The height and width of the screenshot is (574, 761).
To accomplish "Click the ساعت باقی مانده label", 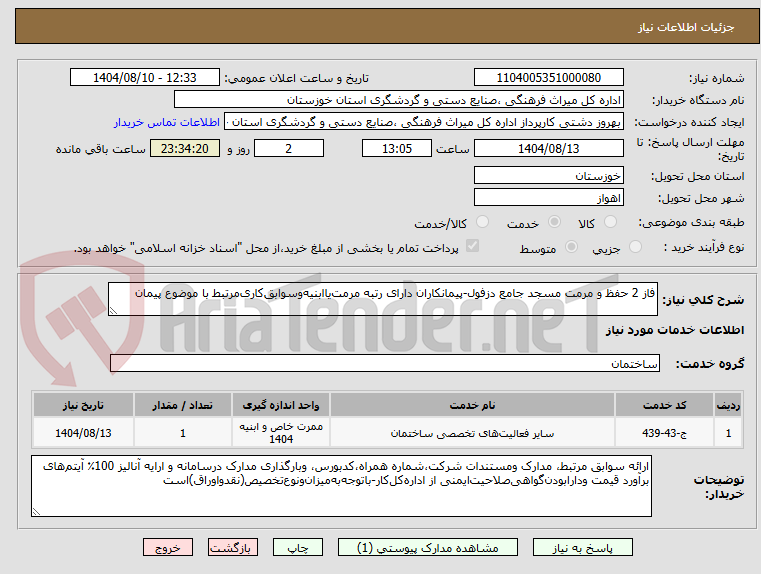I will 100,149.
